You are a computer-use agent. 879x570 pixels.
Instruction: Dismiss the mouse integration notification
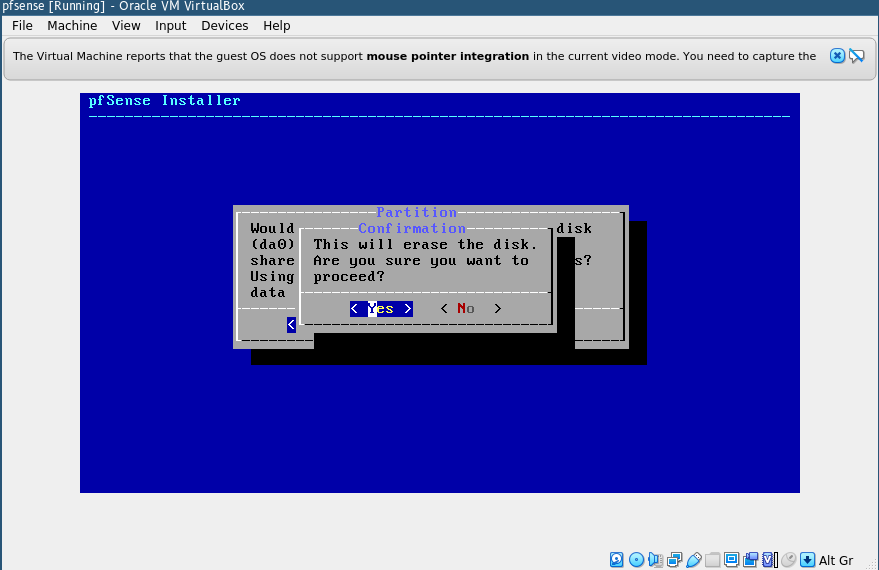[x=837, y=56]
